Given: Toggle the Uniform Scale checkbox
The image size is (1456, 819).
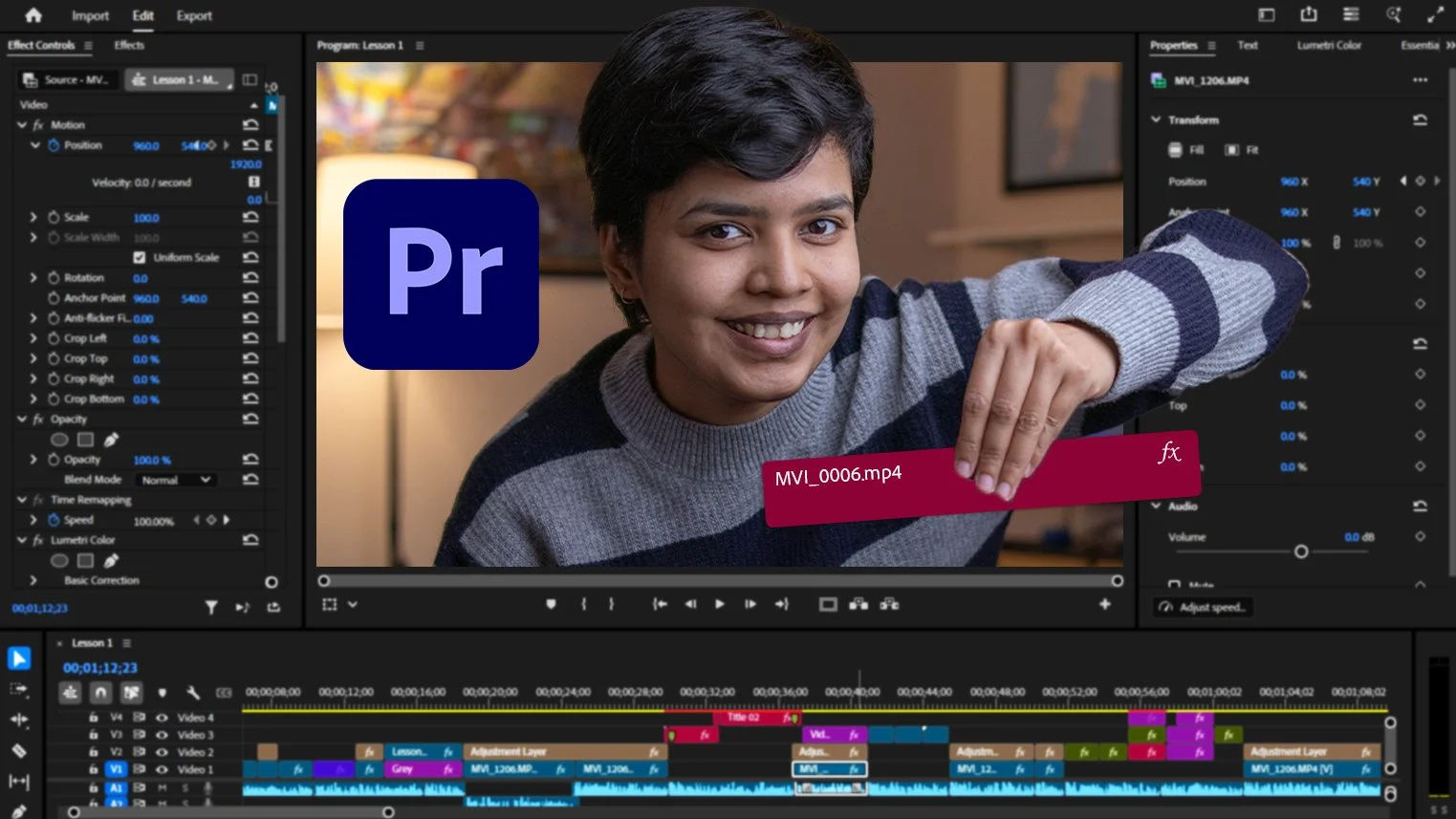Looking at the screenshot, I should point(140,258).
